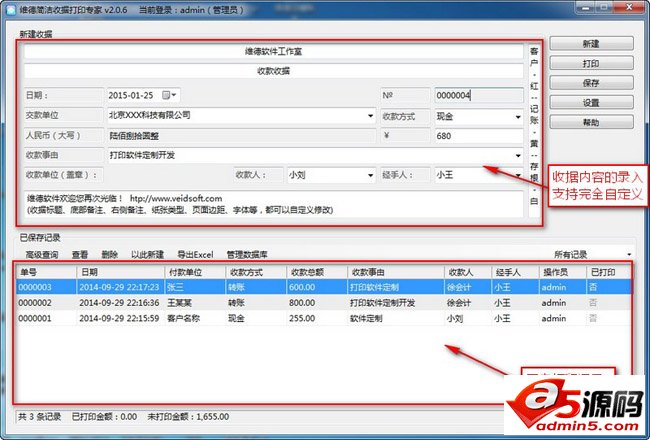Click the receipt number field 0000004
Image resolution: width=650 pixels, height=440 pixels.
tap(479, 95)
